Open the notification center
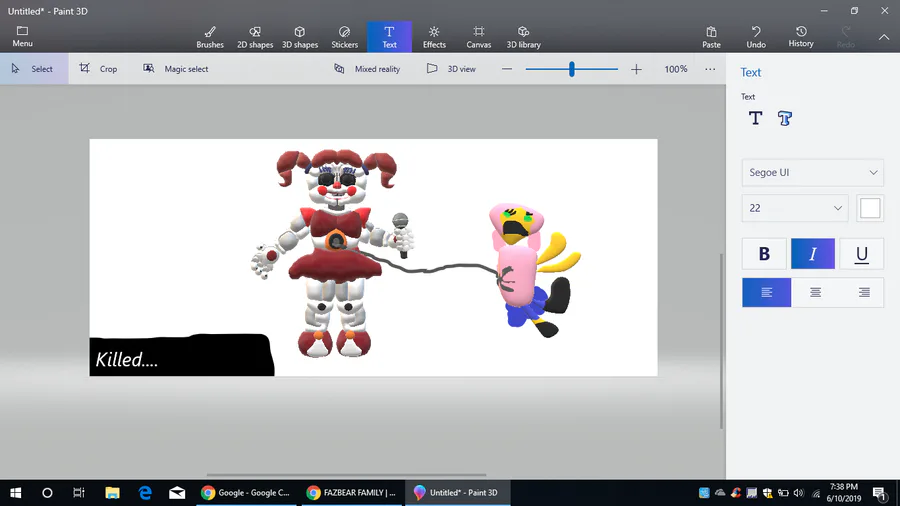Viewport: 900px width, 506px height. coord(880,493)
